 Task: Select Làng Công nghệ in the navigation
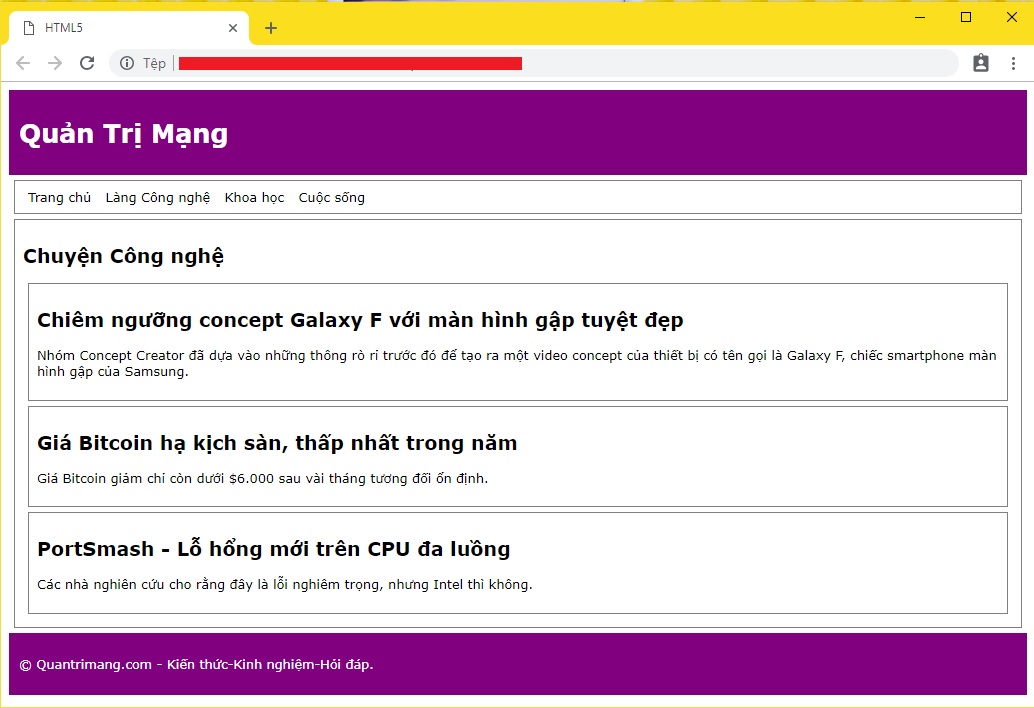pyautogui.click(x=157, y=197)
